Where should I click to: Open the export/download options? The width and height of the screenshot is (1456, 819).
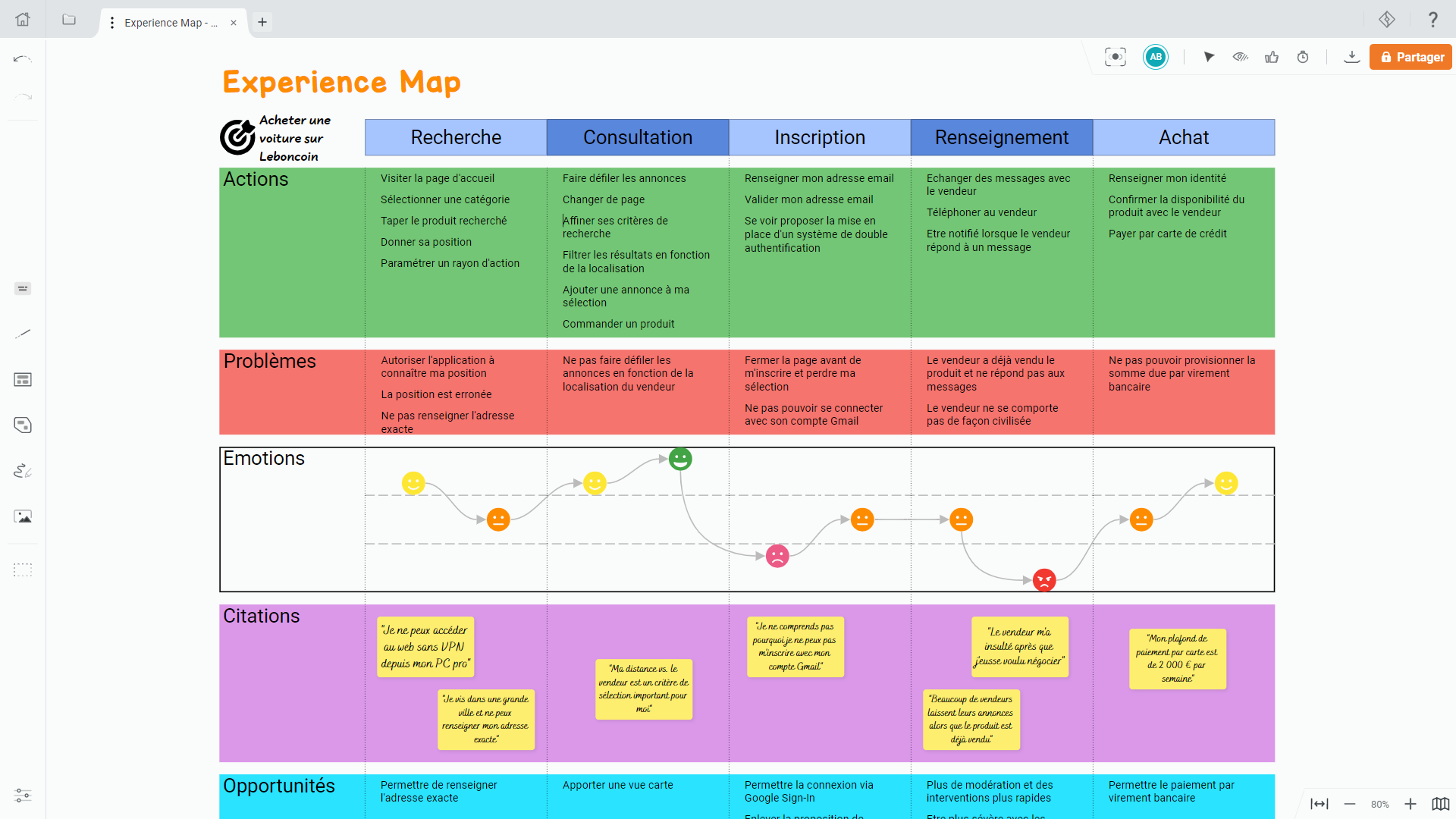(x=1352, y=57)
